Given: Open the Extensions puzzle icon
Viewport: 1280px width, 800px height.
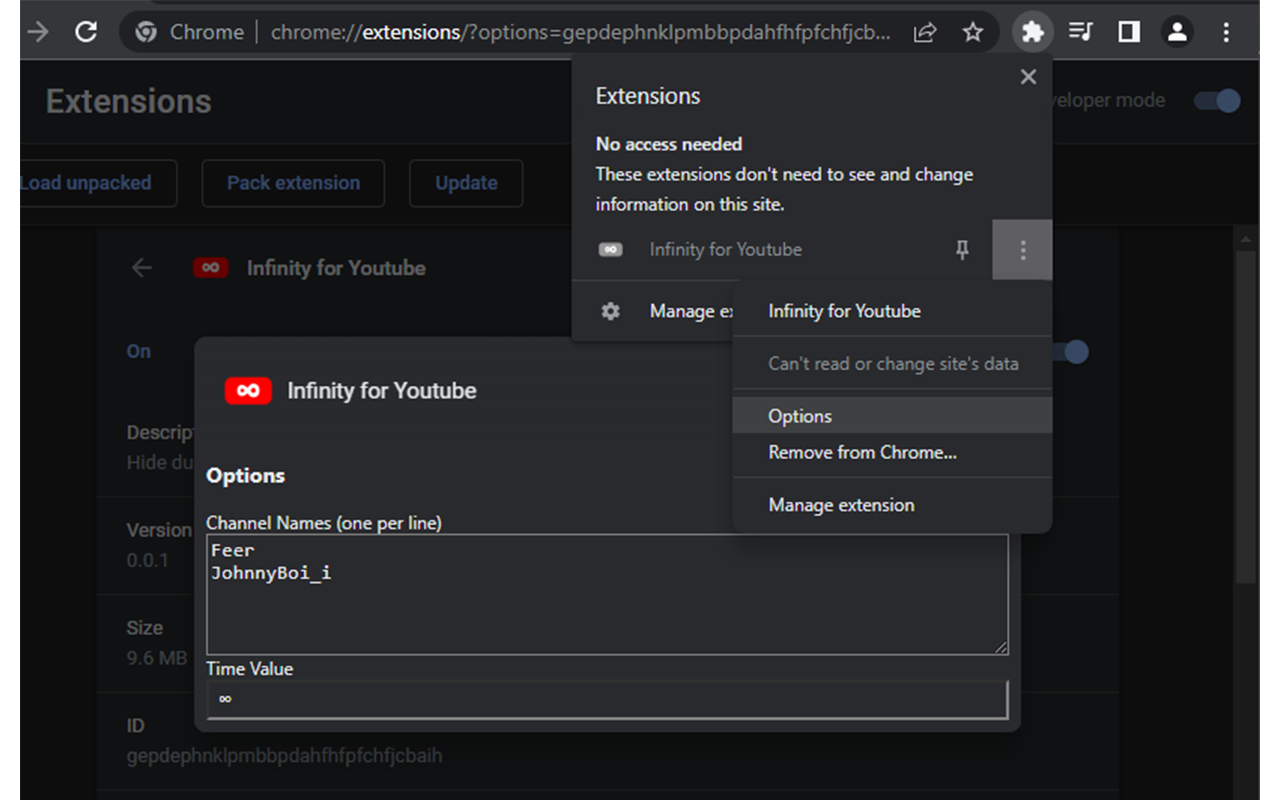Looking at the screenshot, I should (1032, 32).
